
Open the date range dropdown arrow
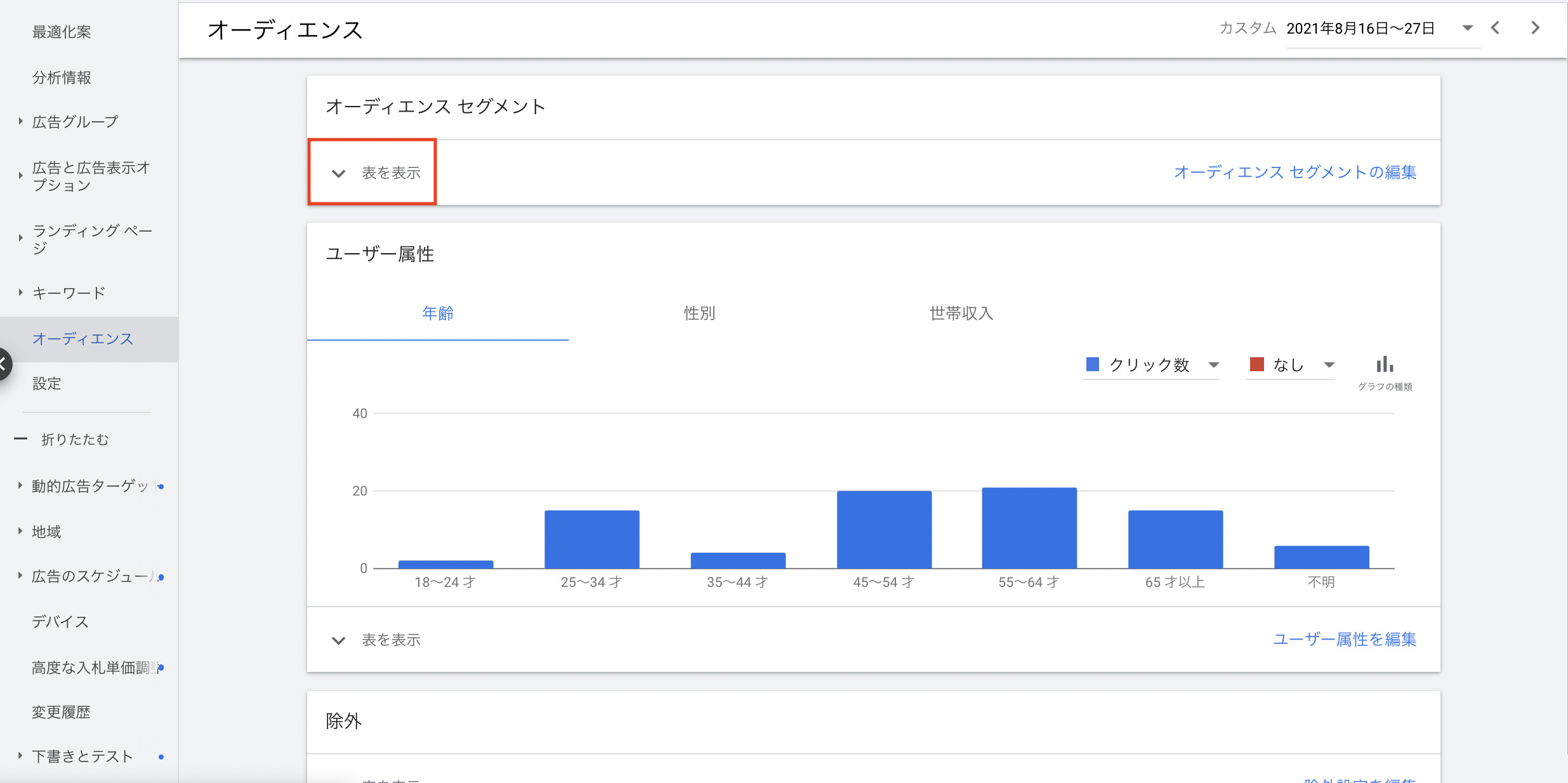click(1467, 28)
